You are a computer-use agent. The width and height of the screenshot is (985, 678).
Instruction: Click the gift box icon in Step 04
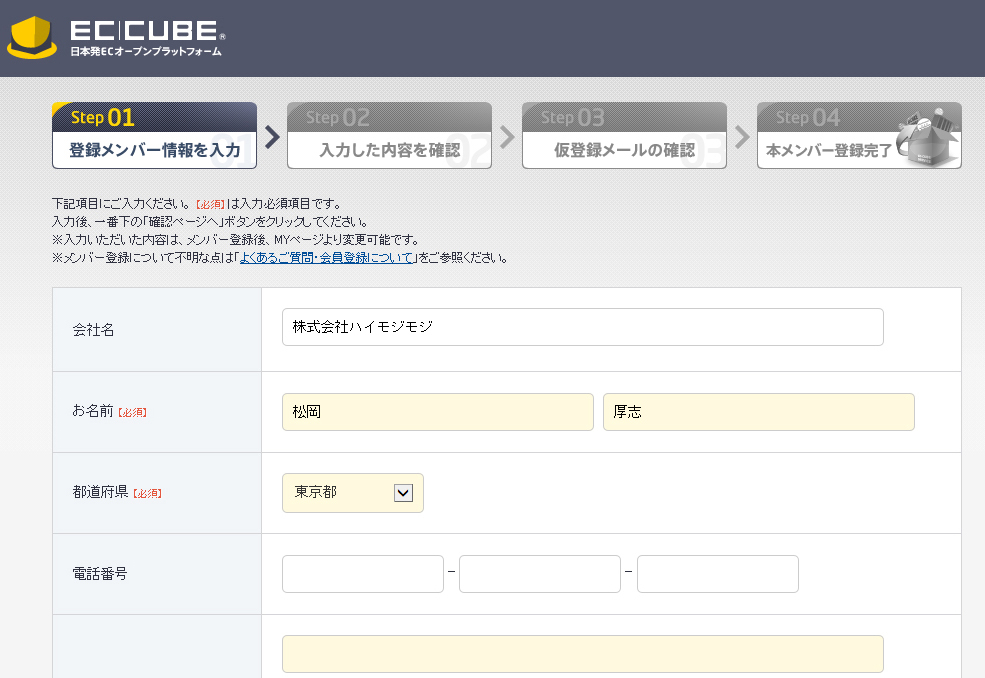click(932, 138)
